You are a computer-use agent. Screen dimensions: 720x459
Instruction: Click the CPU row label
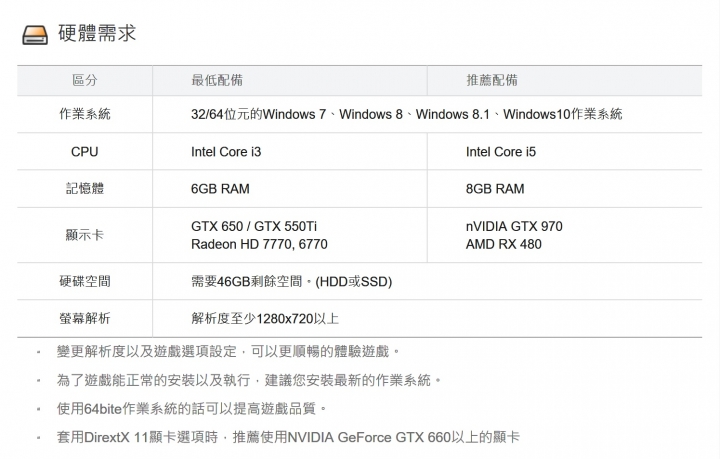click(x=84, y=151)
